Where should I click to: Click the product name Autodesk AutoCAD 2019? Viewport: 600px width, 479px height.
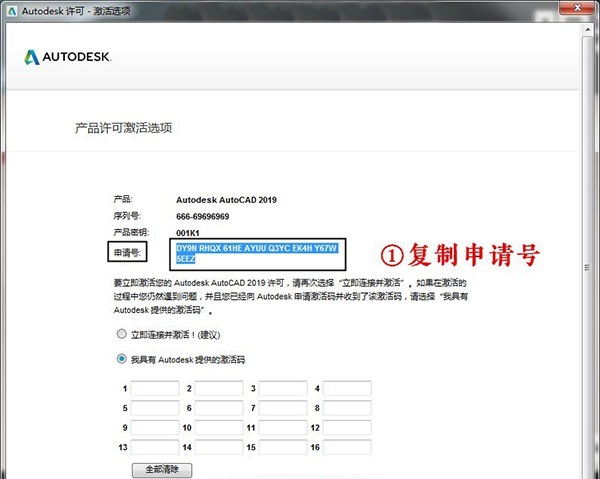pos(226,200)
